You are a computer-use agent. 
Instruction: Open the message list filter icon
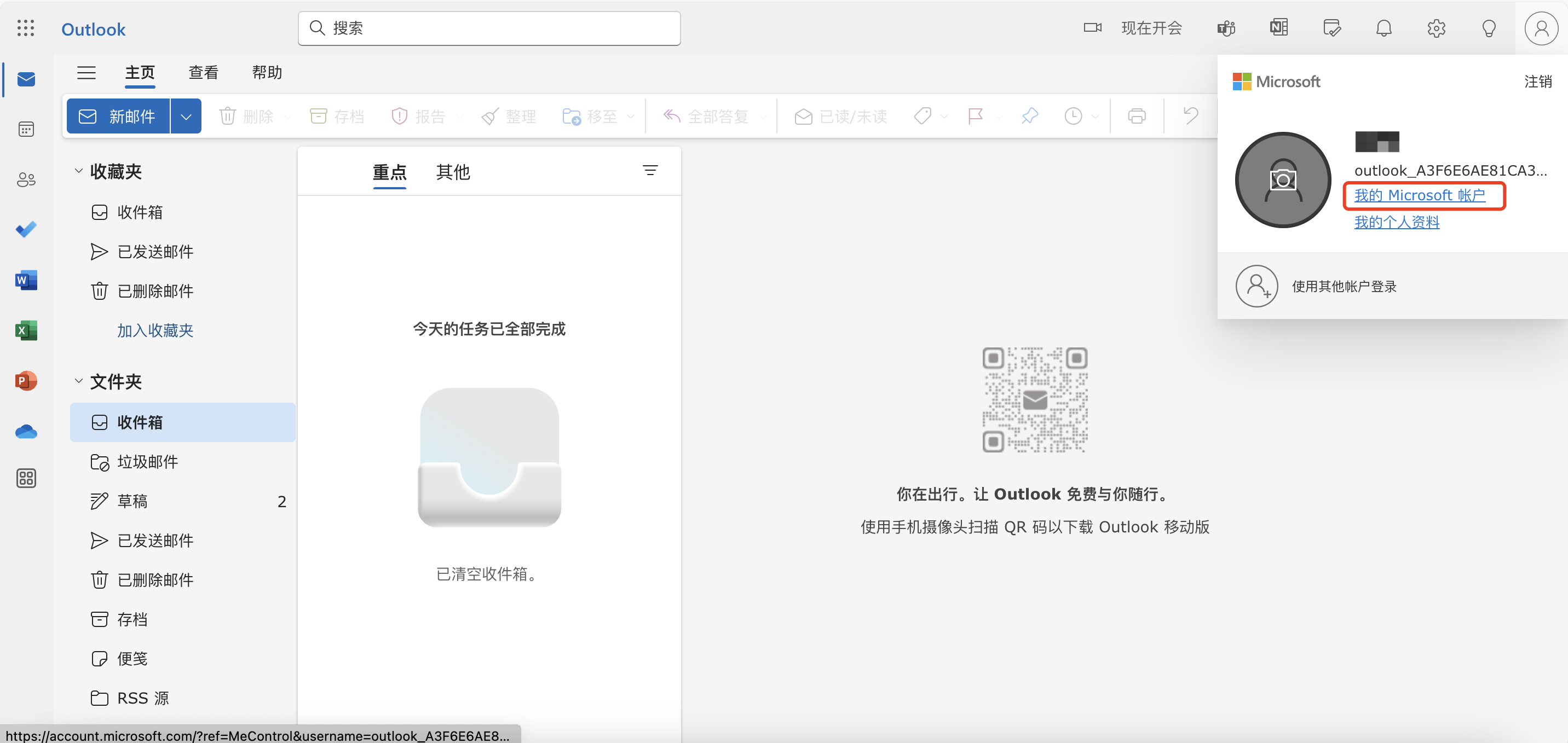(650, 171)
